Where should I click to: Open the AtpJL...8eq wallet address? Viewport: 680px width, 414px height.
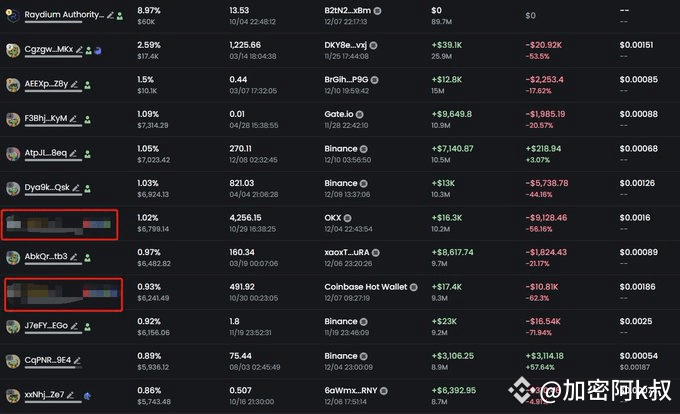(46, 153)
